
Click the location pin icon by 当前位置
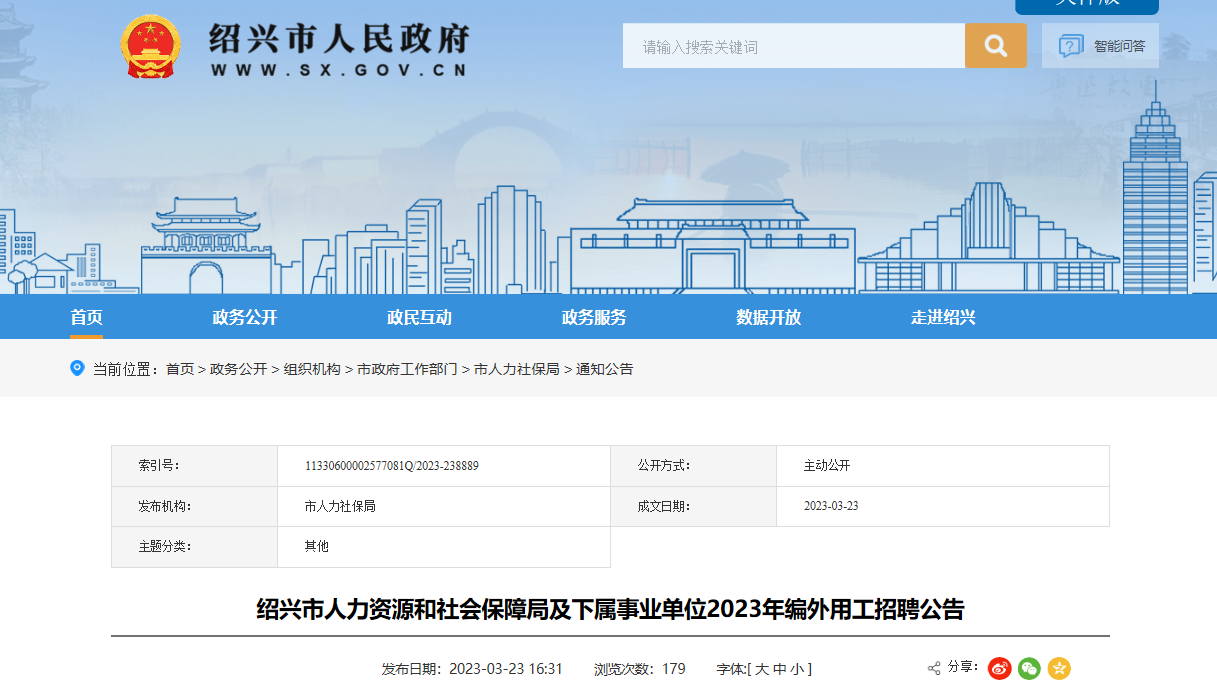coord(77,368)
